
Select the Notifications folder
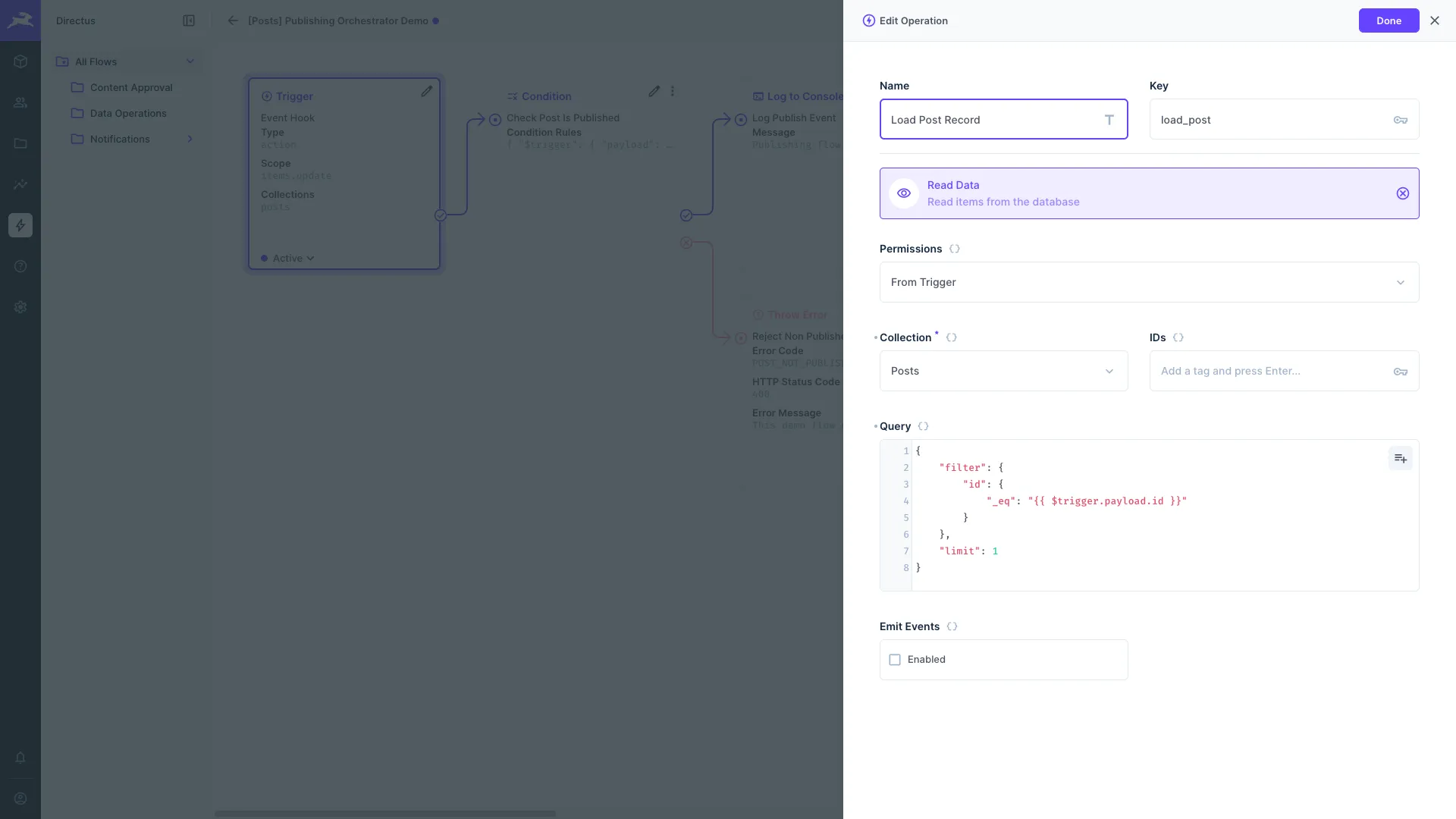coord(120,139)
